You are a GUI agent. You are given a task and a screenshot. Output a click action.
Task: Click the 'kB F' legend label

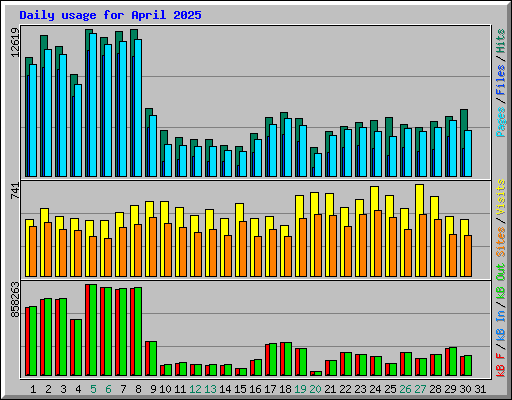tap(500, 365)
